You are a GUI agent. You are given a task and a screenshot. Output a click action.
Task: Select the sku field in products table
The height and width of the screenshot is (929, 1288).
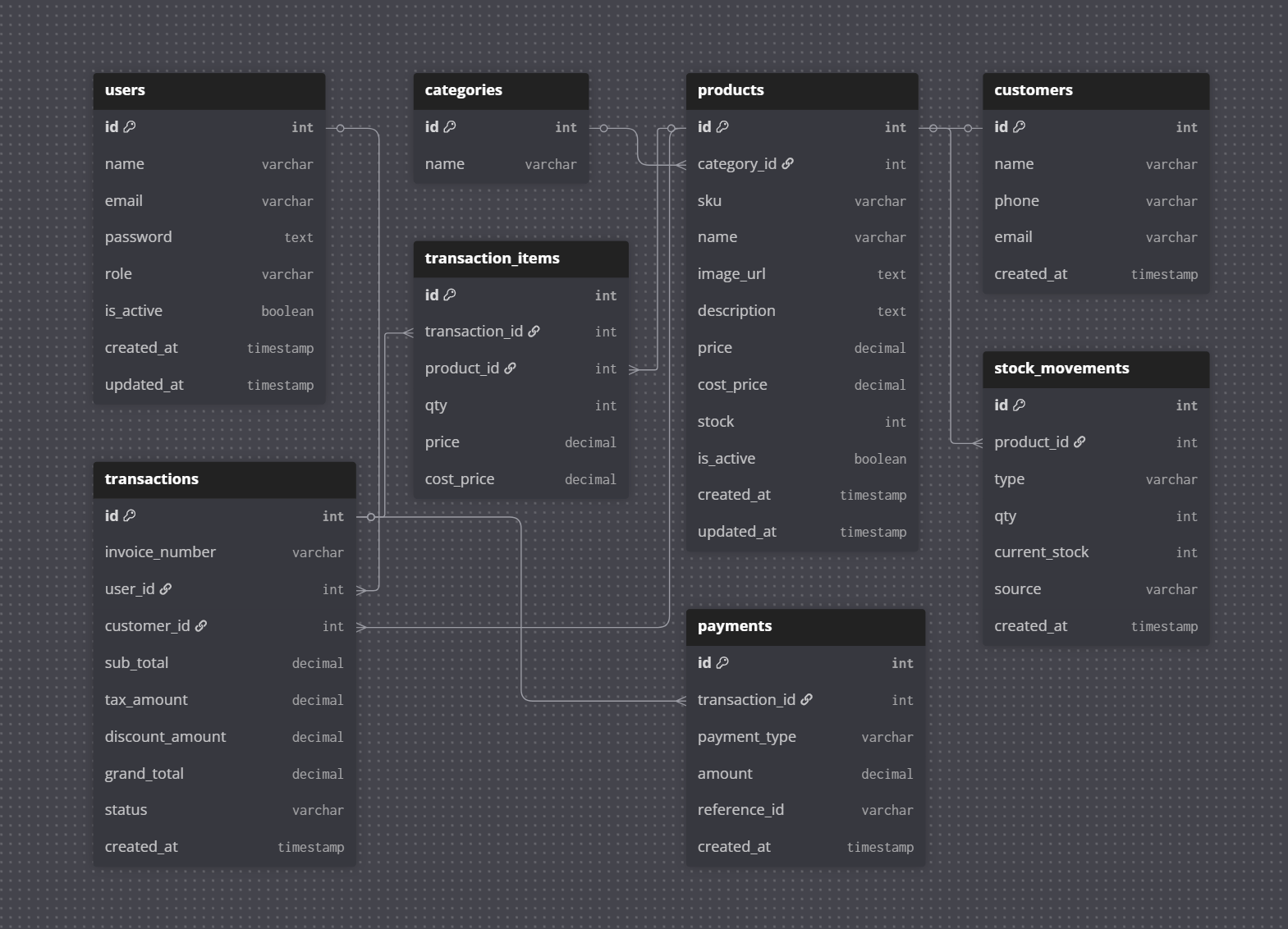click(x=709, y=201)
